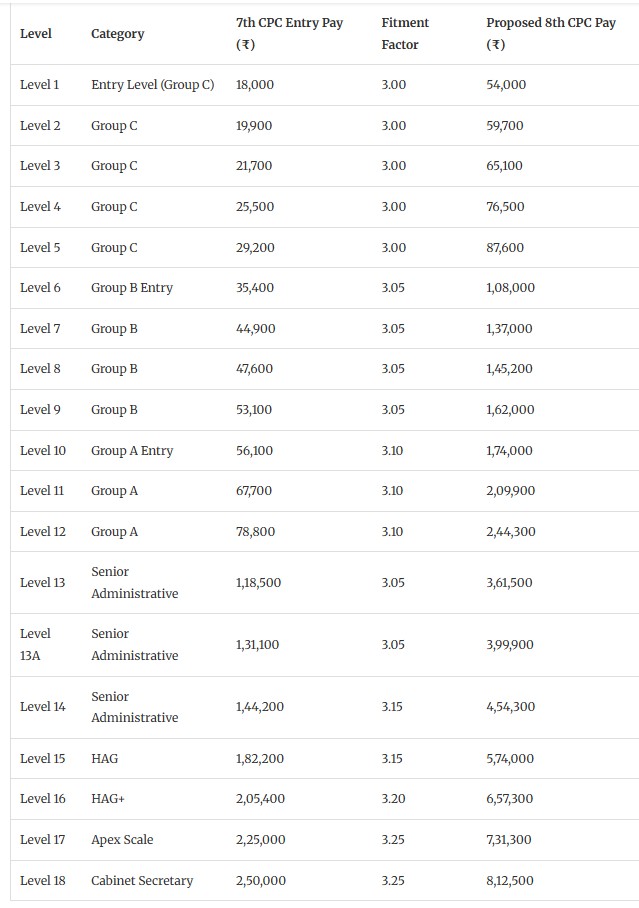Click the Group B Entry category cell
The height and width of the screenshot is (908, 639).
coord(131,288)
